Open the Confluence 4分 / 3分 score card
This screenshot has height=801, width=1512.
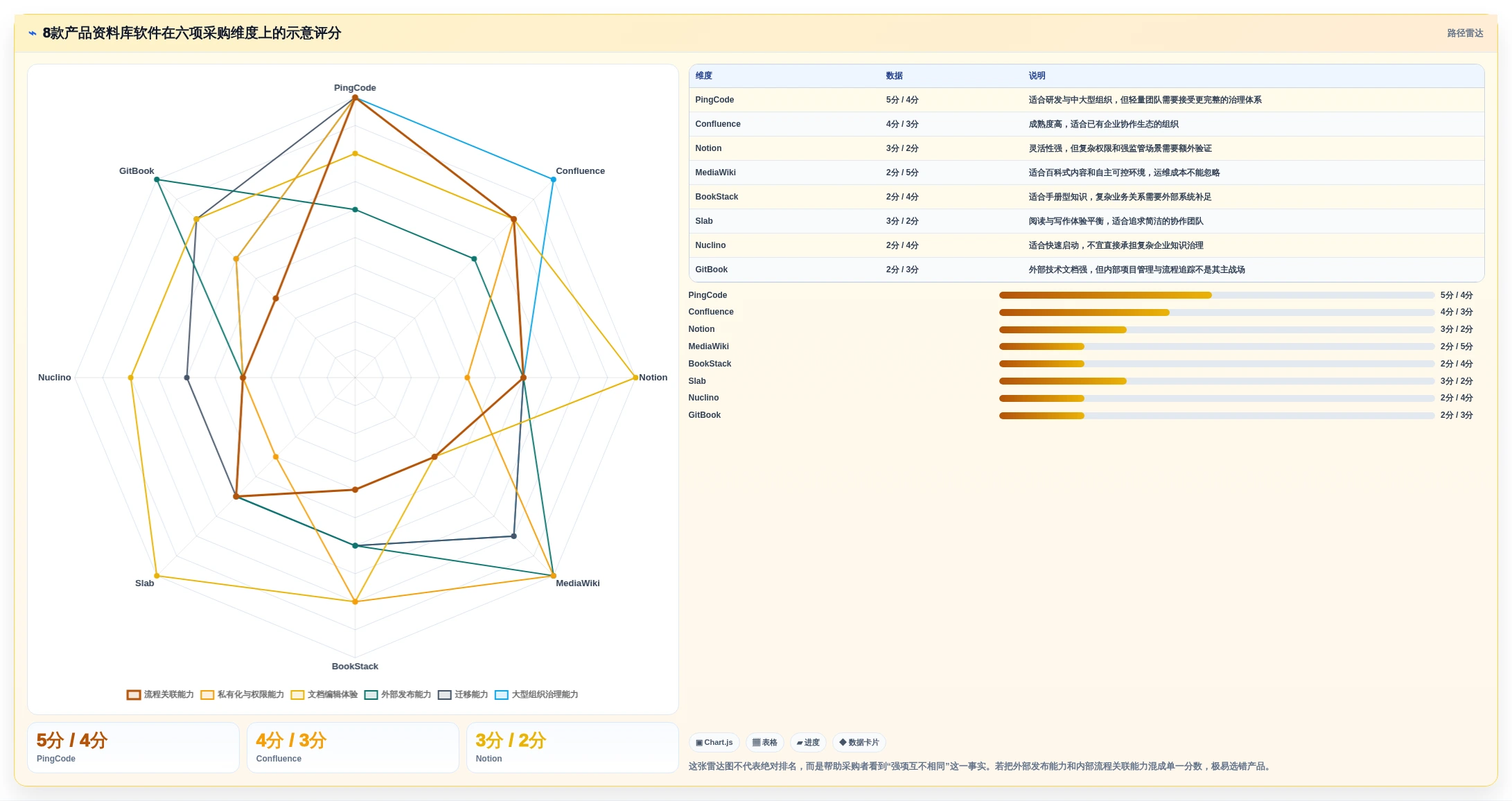pos(353,748)
